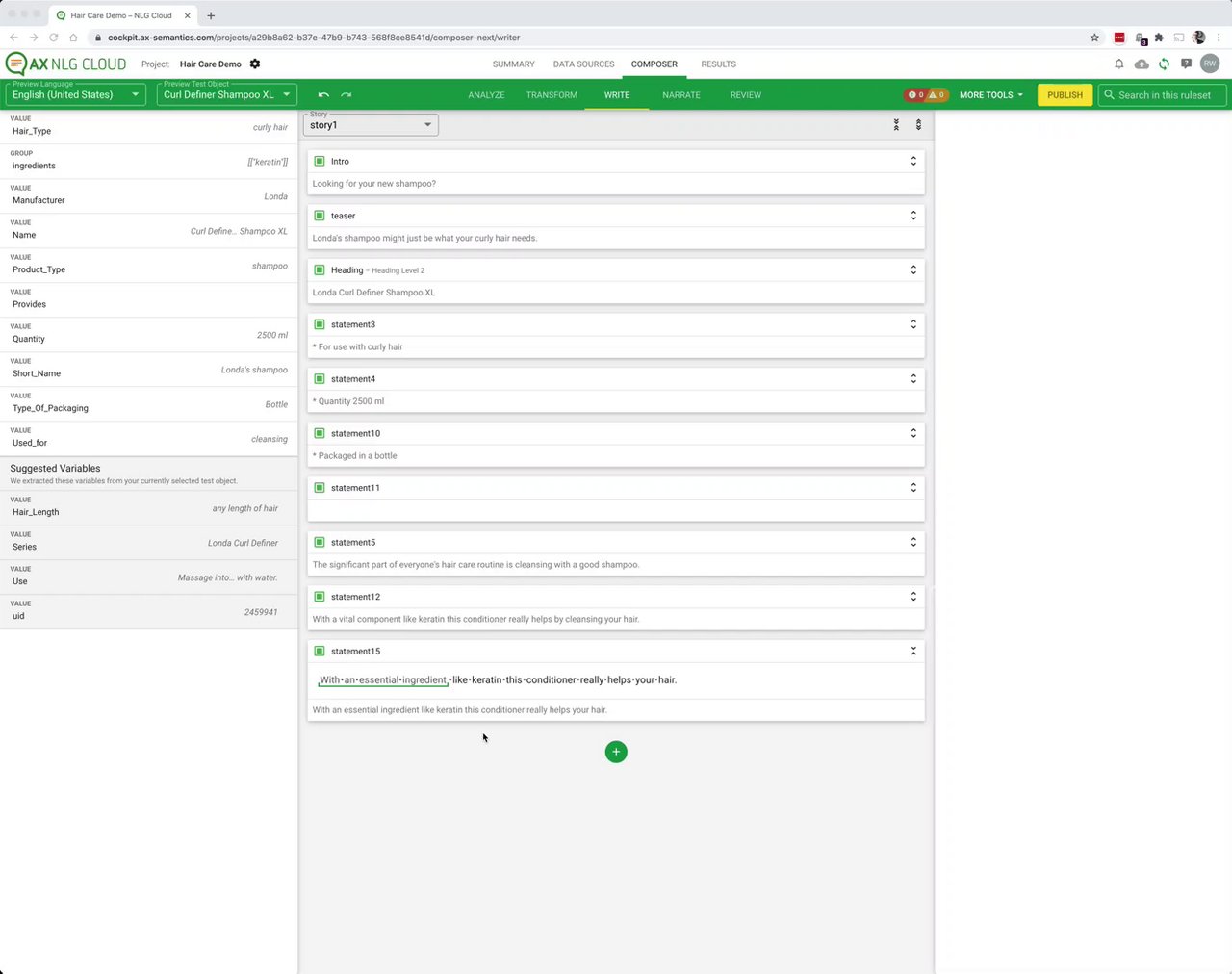The image size is (1232, 974).
Task: Click the search magnifier in ruleset search
Action: coord(1110,94)
